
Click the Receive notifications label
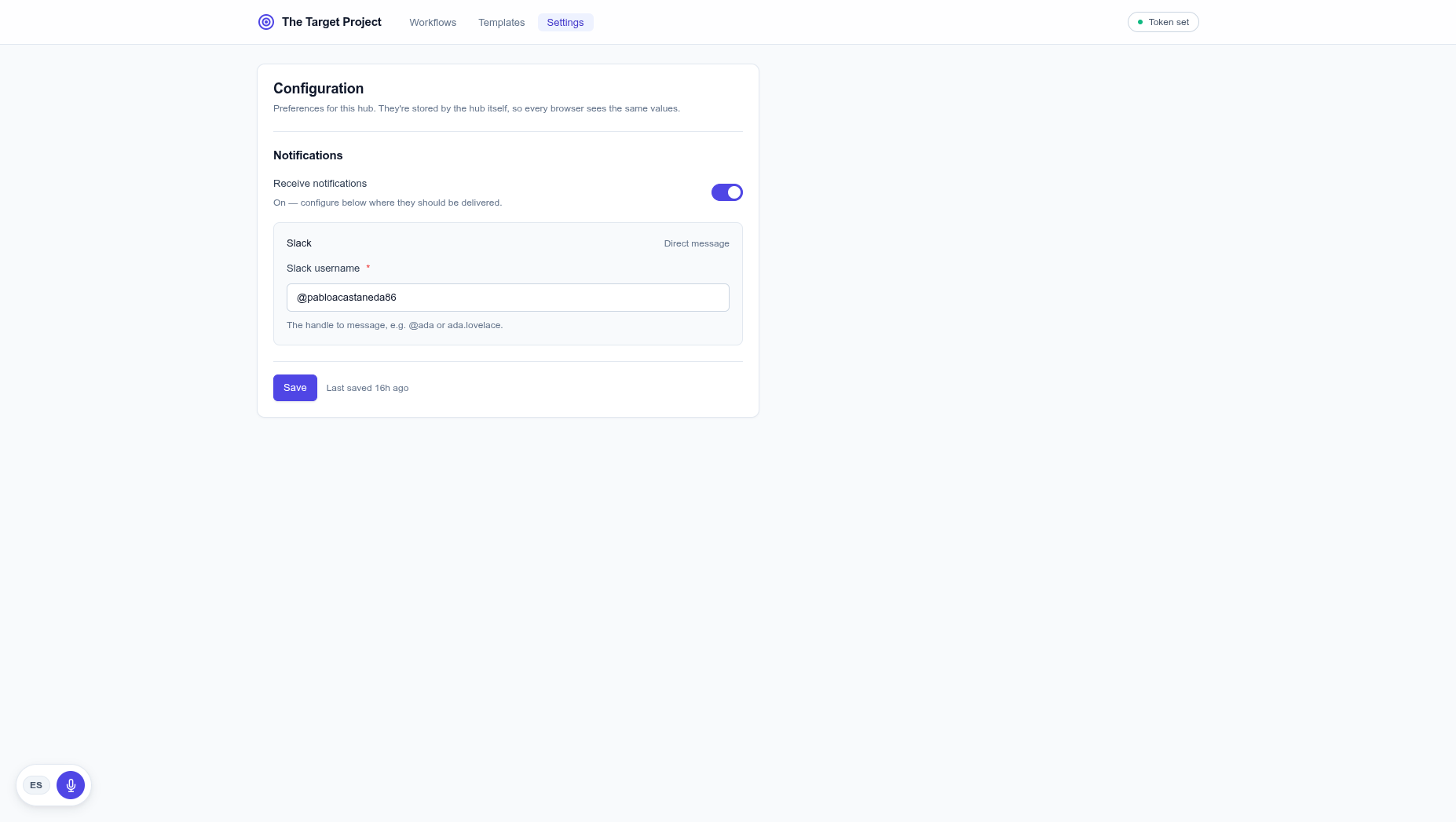(320, 184)
